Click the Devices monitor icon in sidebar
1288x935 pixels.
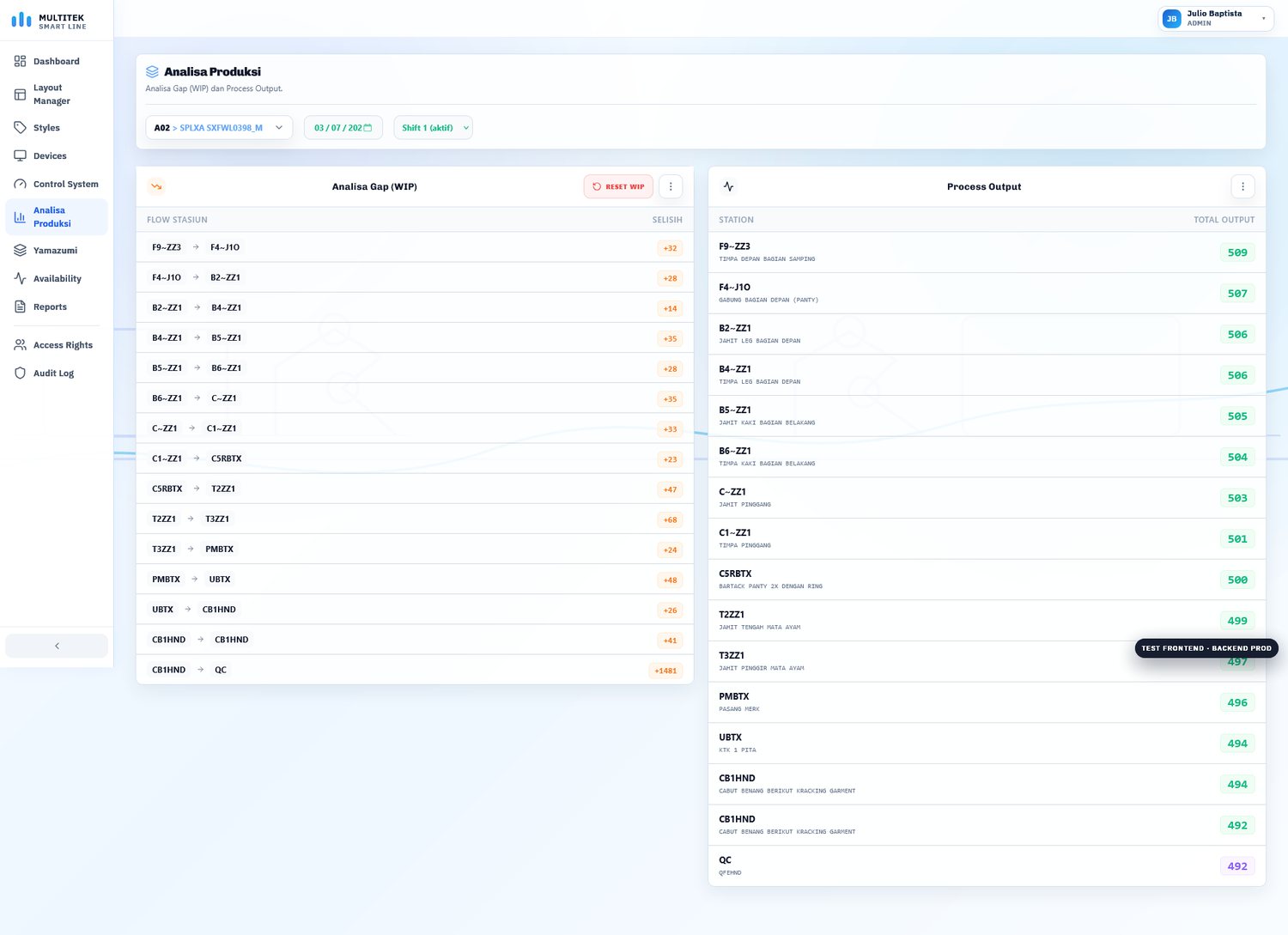click(x=20, y=155)
